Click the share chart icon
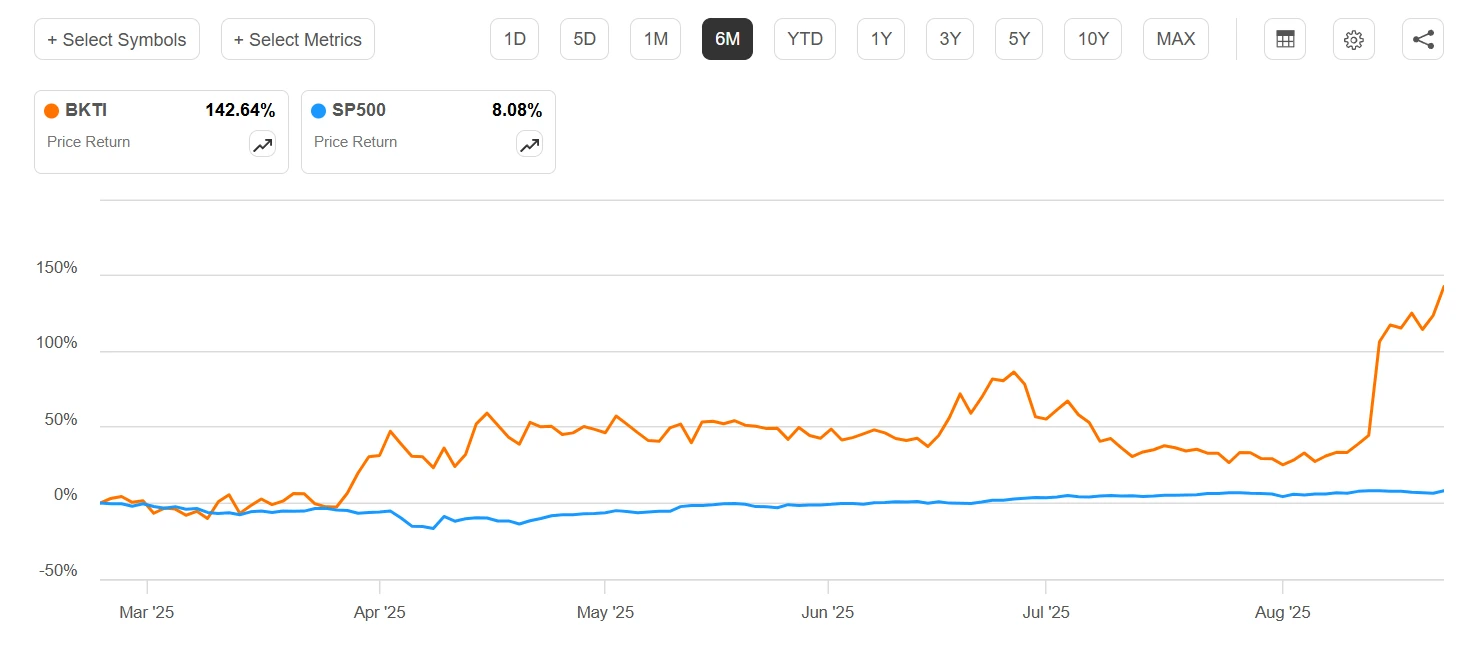Screen dimensions: 1478x663 (x=1423, y=40)
